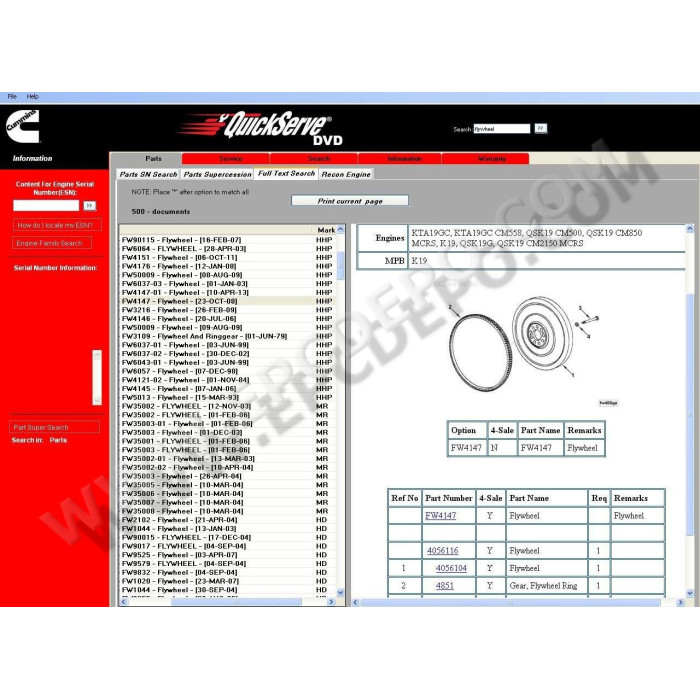
Task: Click detail pane horizontal scroll left arrow
Action: 356,603
